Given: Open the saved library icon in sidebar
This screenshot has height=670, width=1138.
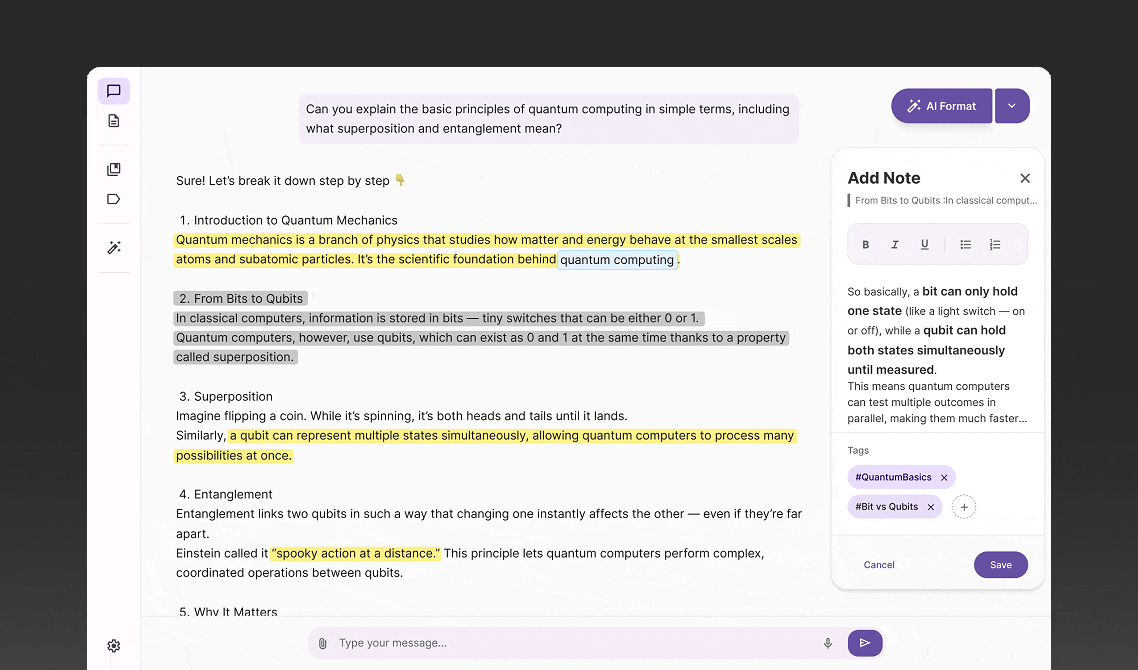Looking at the screenshot, I should [114, 169].
